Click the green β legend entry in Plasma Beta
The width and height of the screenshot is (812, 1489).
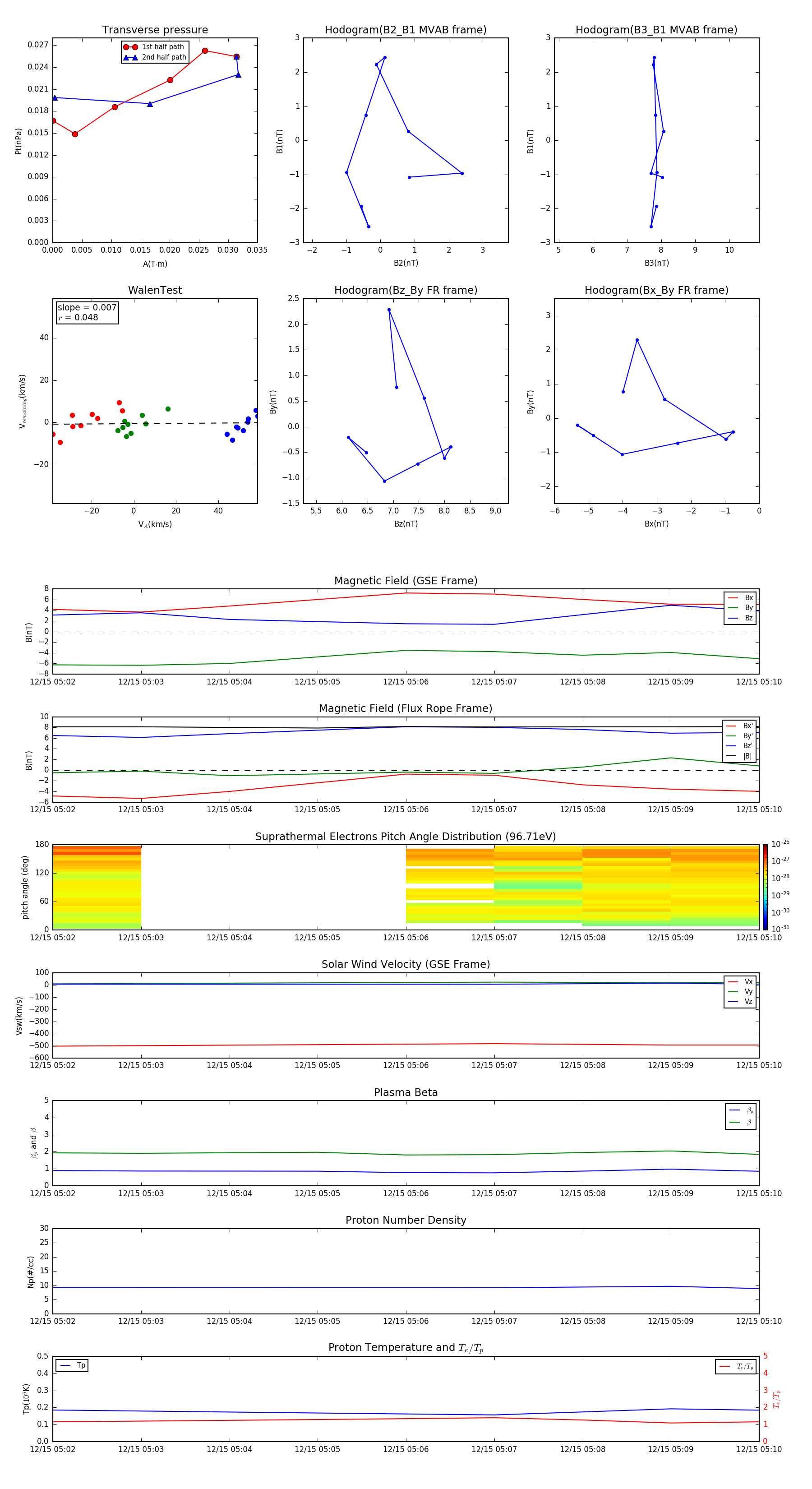click(x=741, y=1122)
